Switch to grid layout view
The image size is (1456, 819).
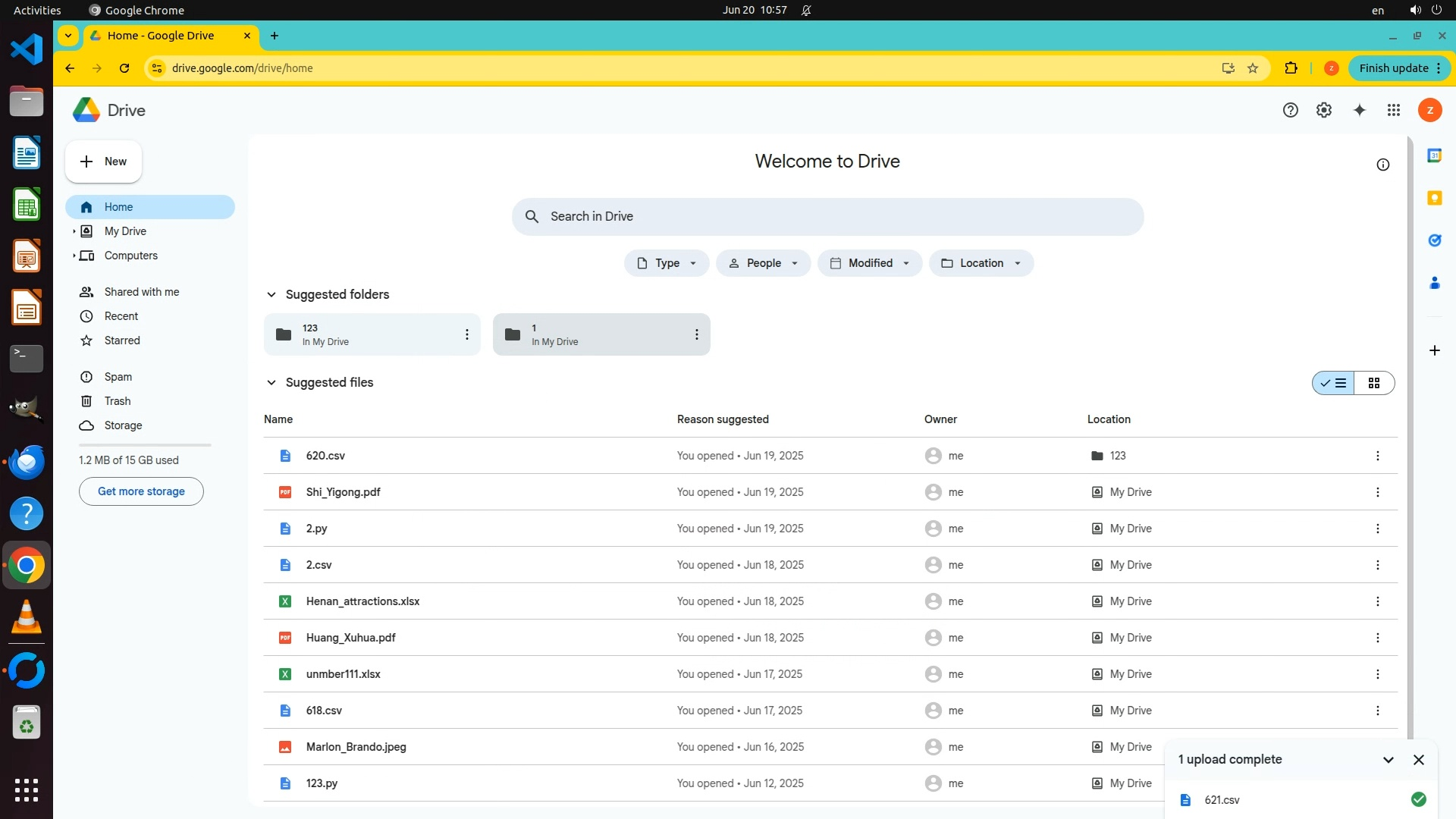tap(1373, 383)
